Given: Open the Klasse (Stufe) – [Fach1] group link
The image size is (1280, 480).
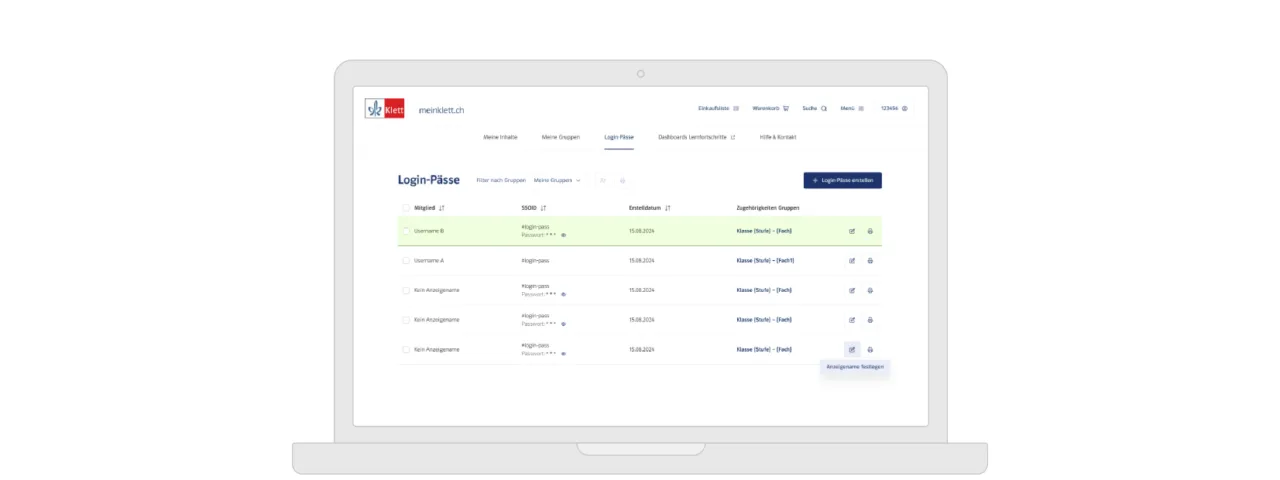Looking at the screenshot, I should coord(765,260).
